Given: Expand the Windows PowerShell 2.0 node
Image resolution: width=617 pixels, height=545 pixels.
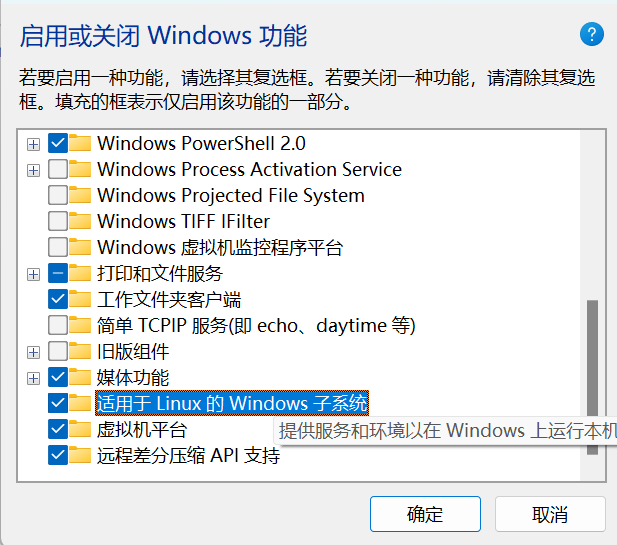Looking at the screenshot, I should 33,144.
